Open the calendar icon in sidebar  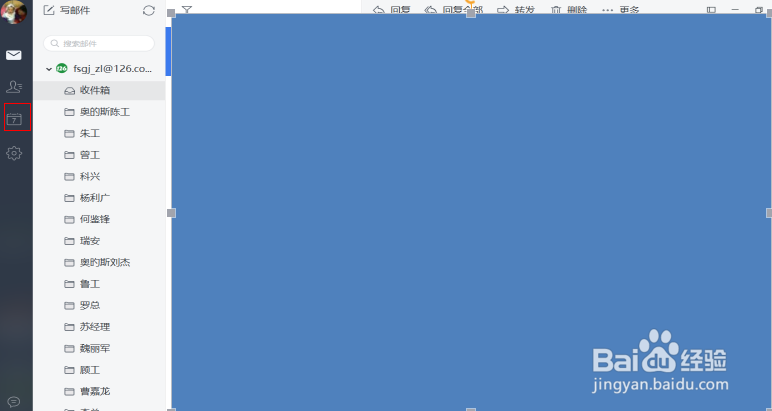tap(14, 119)
